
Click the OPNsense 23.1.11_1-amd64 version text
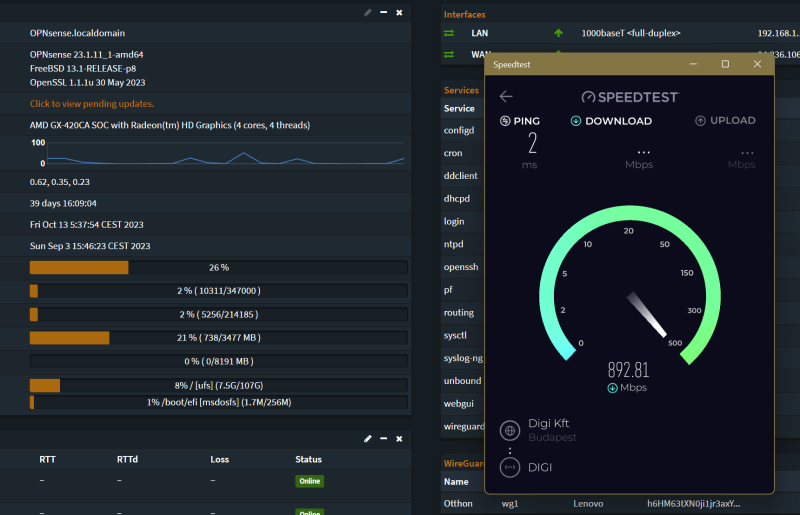86,54
